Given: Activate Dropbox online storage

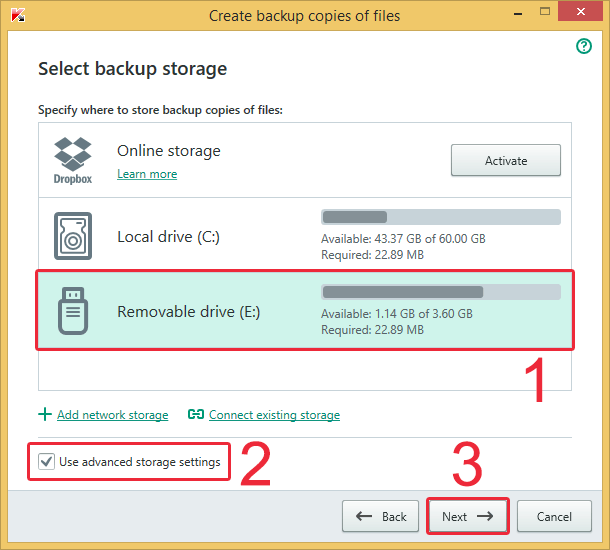Looking at the screenshot, I should [506, 160].
